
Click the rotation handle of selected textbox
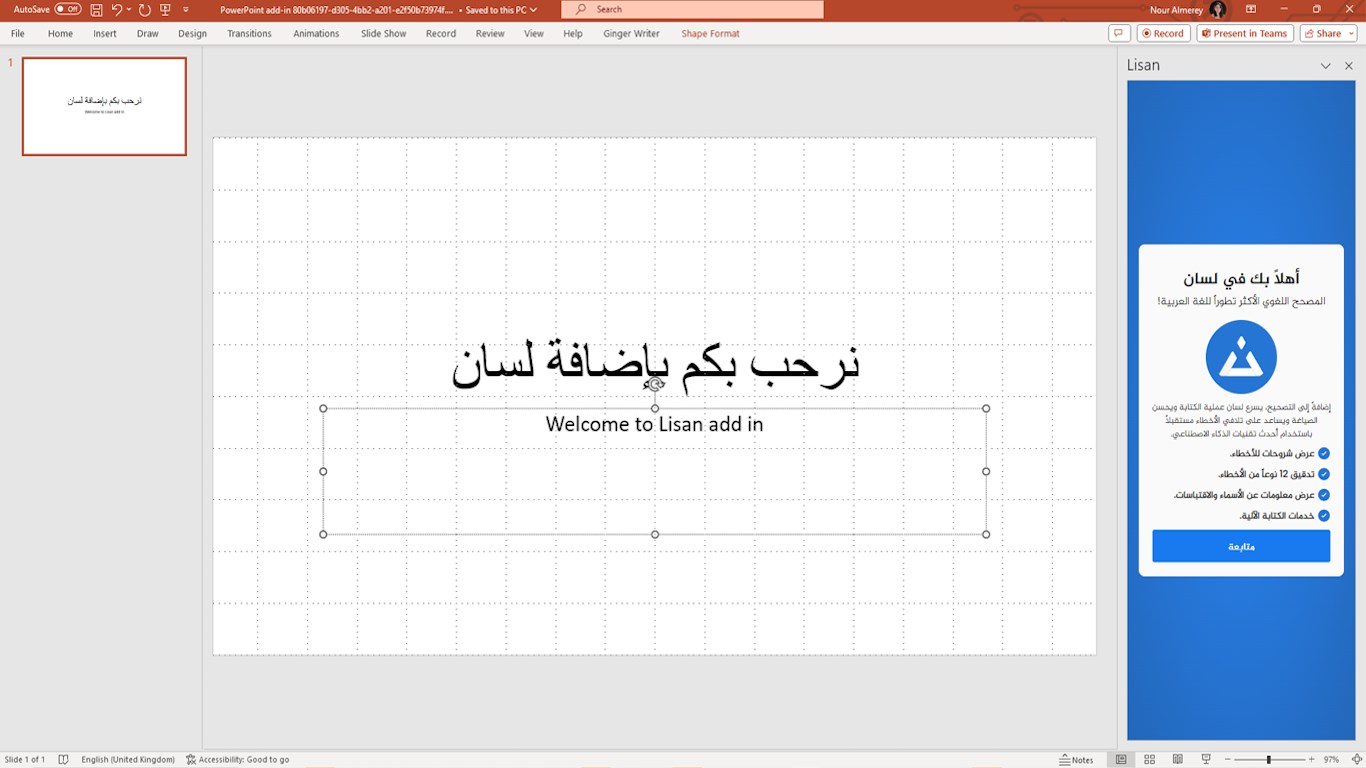(x=655, y=384)
